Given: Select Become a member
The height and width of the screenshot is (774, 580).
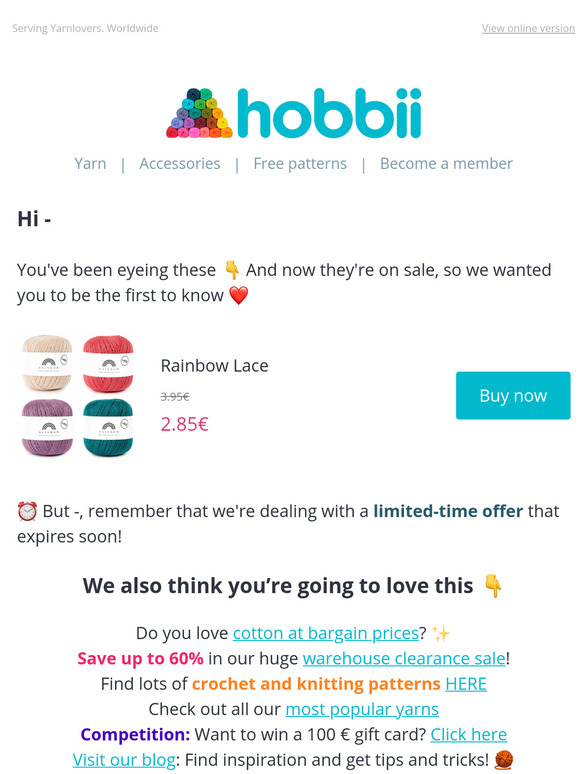Looking at the screenshot, I should click(x=446, y=163).
